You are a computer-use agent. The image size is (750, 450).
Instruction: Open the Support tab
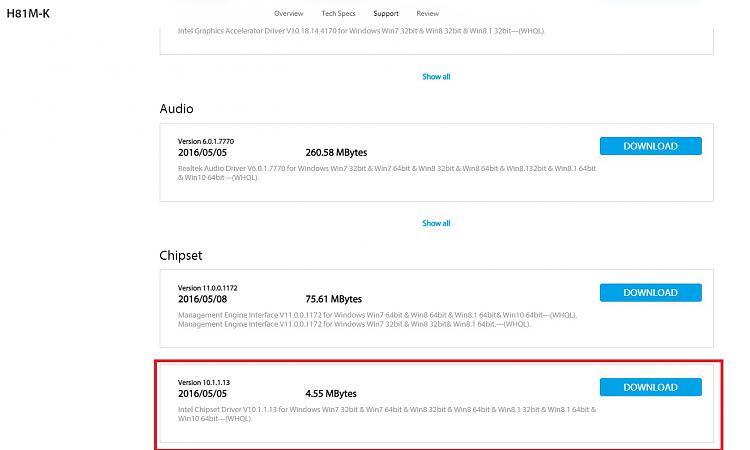tap(386, 13)
